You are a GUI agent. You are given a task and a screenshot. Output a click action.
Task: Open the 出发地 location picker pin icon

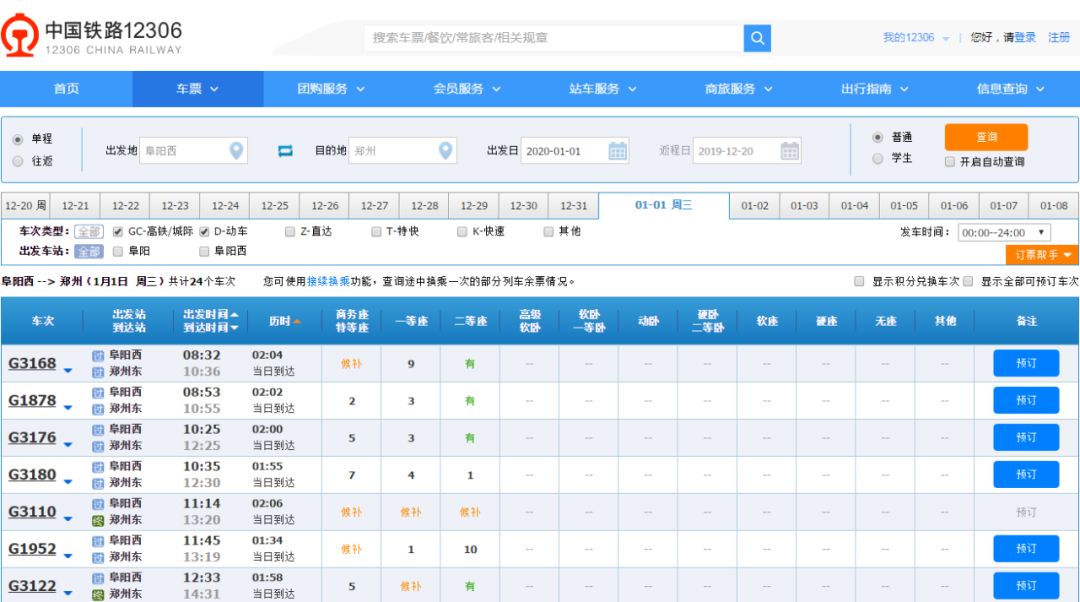coord(233,150)
